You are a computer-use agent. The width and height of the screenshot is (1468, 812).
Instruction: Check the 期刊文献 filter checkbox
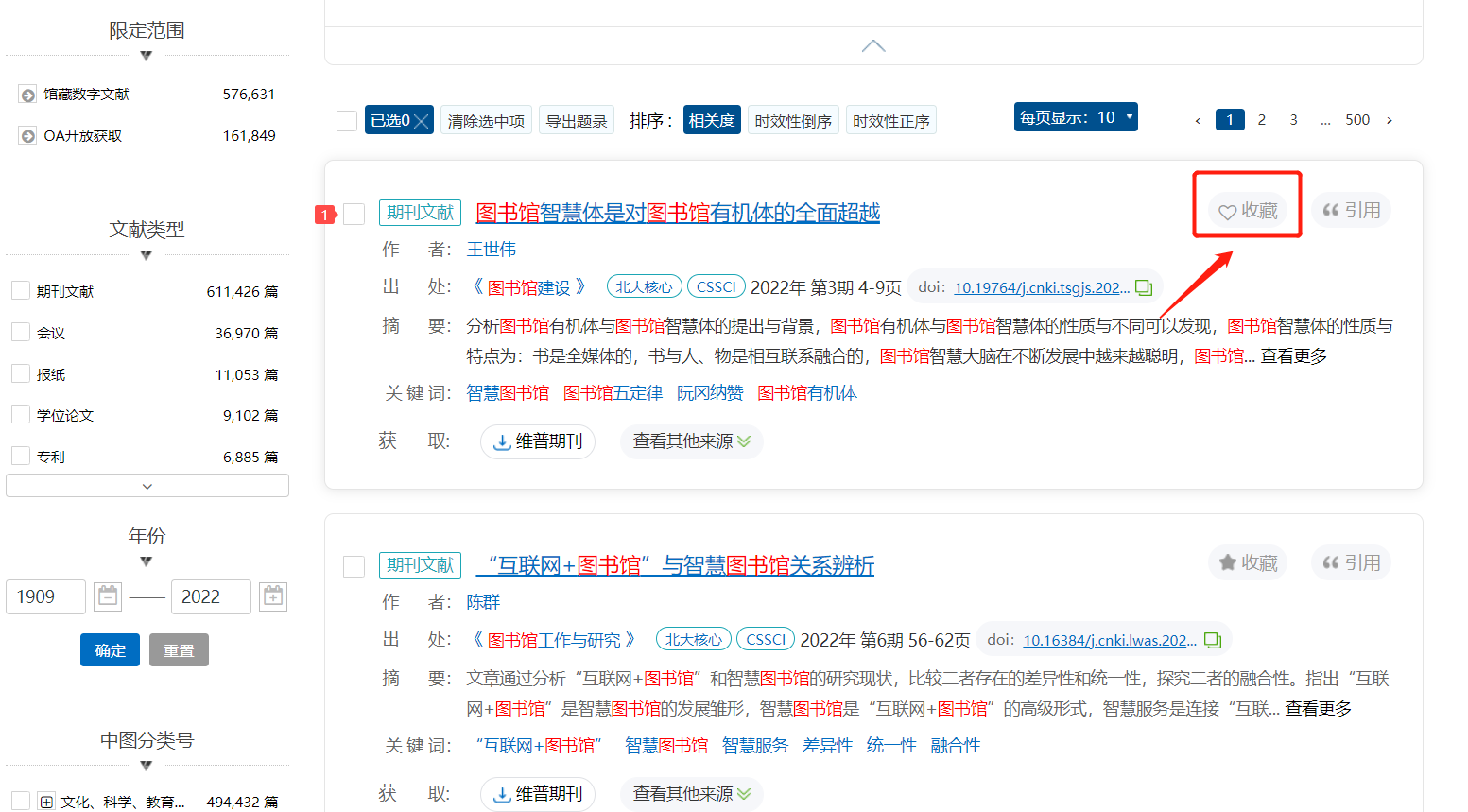click(x=21, y=291)
